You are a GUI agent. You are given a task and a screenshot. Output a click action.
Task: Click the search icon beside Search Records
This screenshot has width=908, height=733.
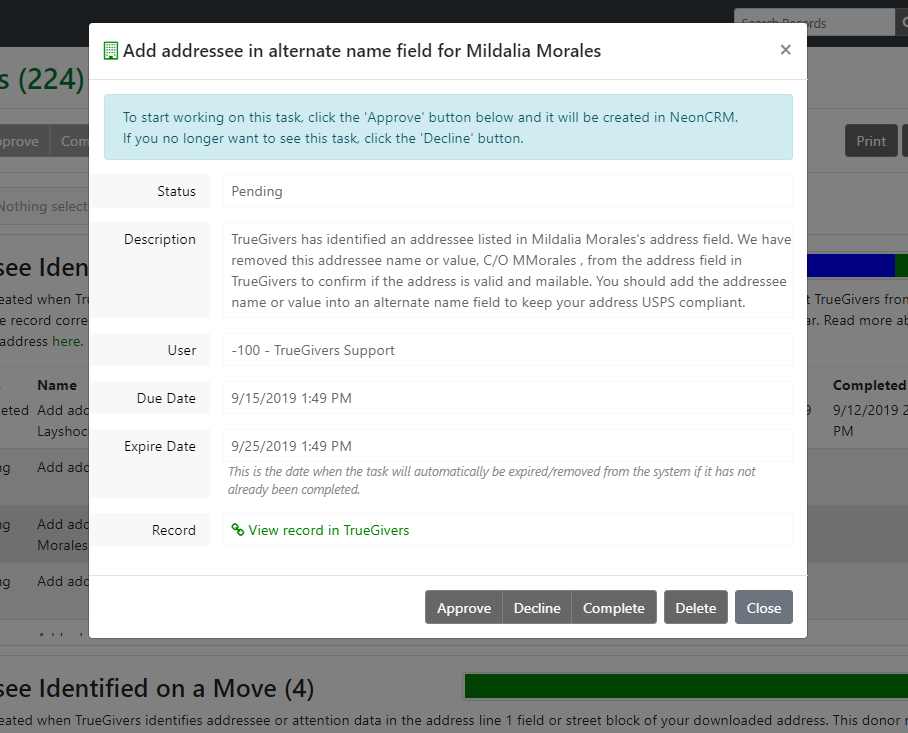[x=900, y=22]
